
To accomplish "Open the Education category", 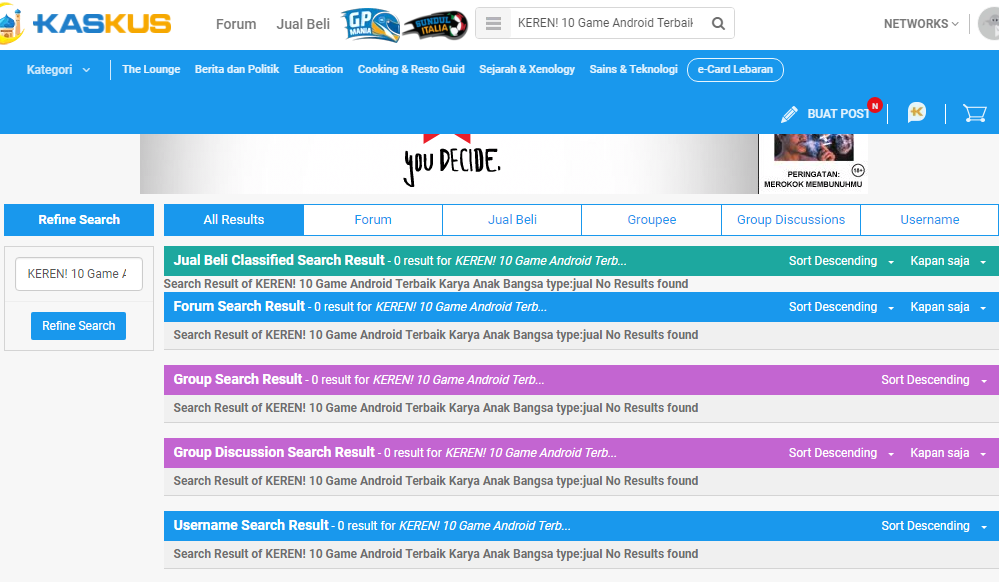I will click(x=318, y=69).
